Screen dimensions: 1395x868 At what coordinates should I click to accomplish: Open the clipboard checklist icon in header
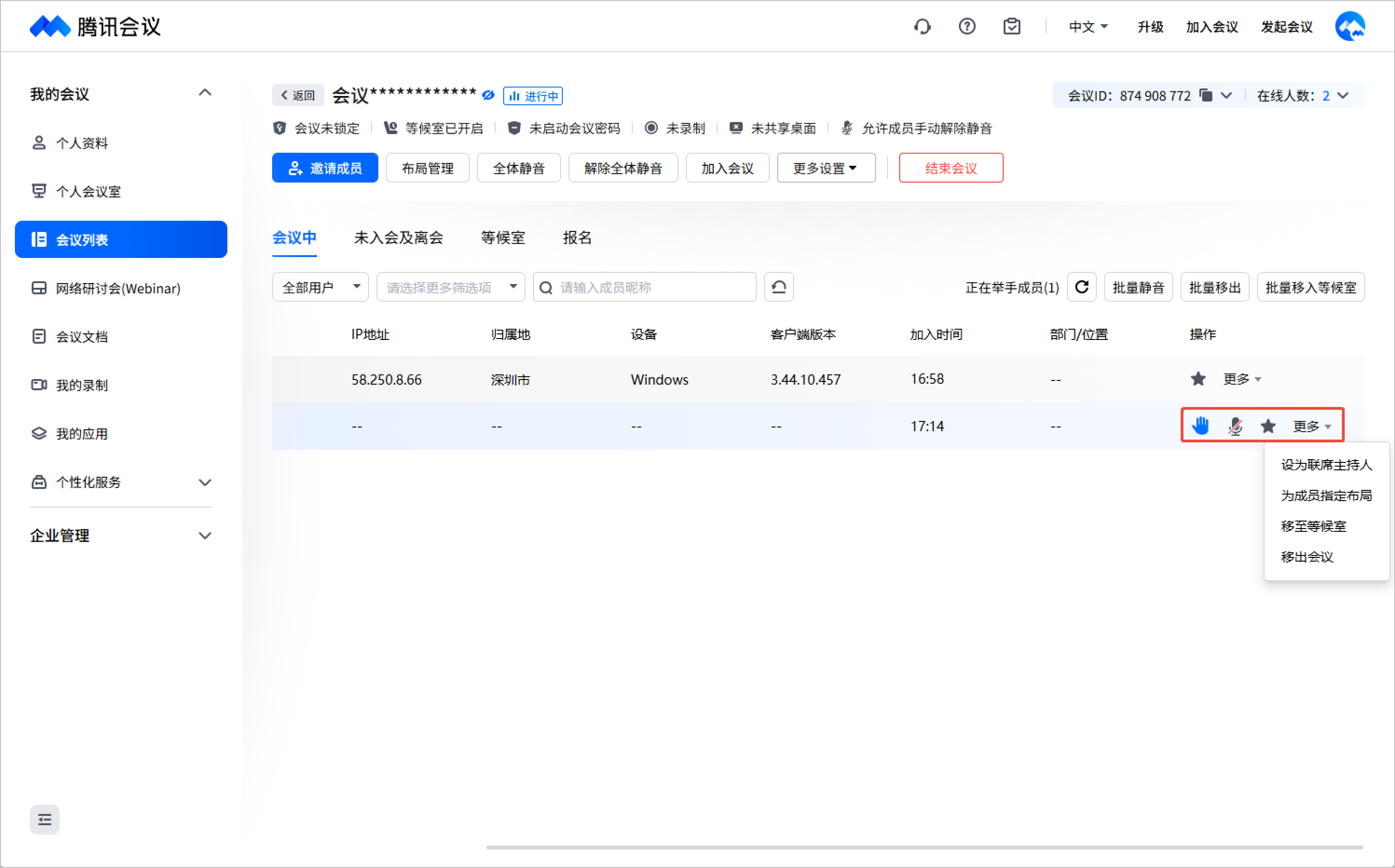[1012, 27]
